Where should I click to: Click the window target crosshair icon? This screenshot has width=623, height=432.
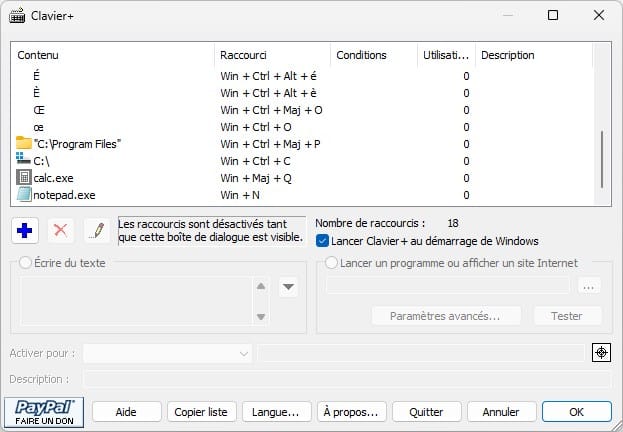(x=601, y=353)
